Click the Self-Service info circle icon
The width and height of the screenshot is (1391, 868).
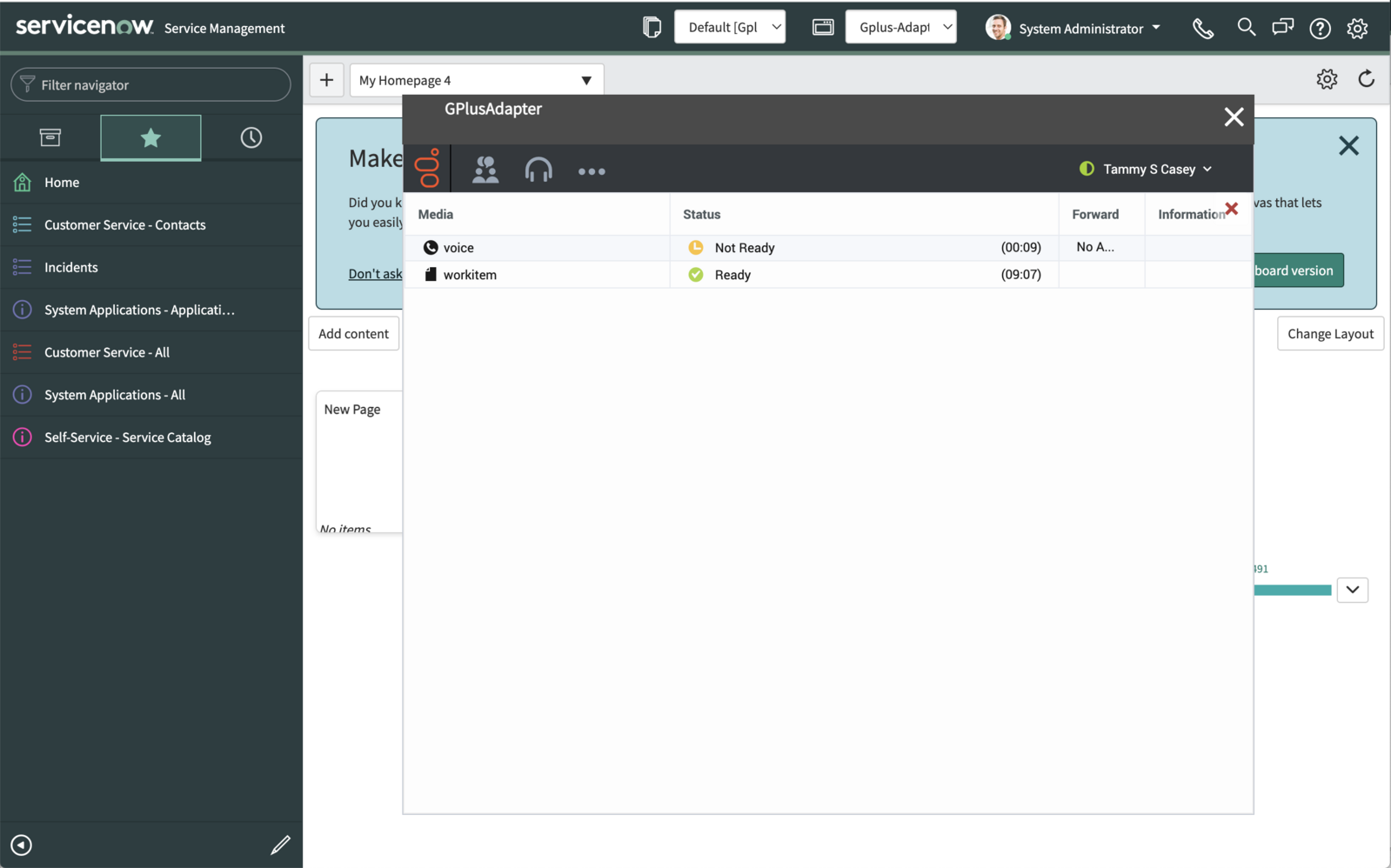23,437
